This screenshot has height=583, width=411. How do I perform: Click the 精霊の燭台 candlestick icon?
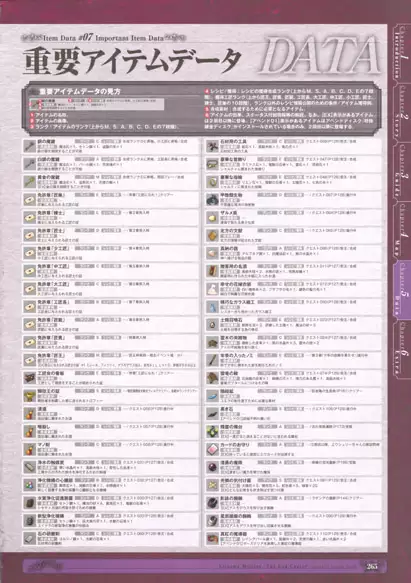point(212,432)
